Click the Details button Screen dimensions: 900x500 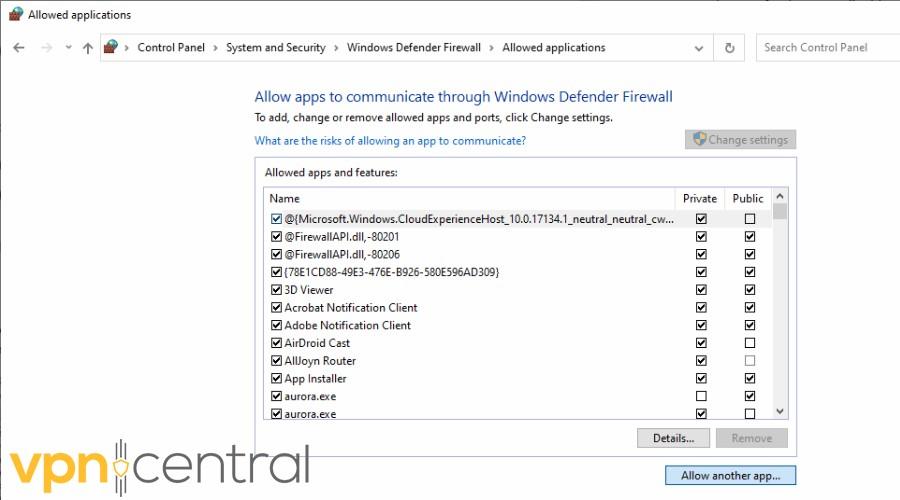pyautogui.click(x=673, y=438)
